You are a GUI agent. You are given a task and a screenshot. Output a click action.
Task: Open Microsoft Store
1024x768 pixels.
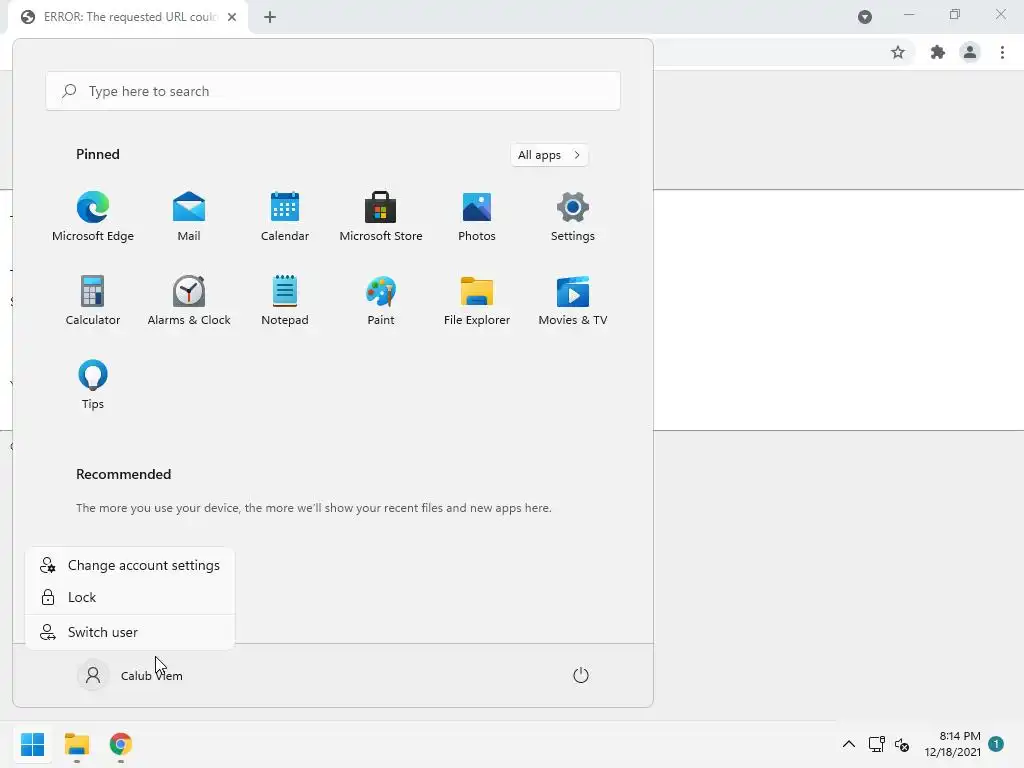click(x=381, y=217)
